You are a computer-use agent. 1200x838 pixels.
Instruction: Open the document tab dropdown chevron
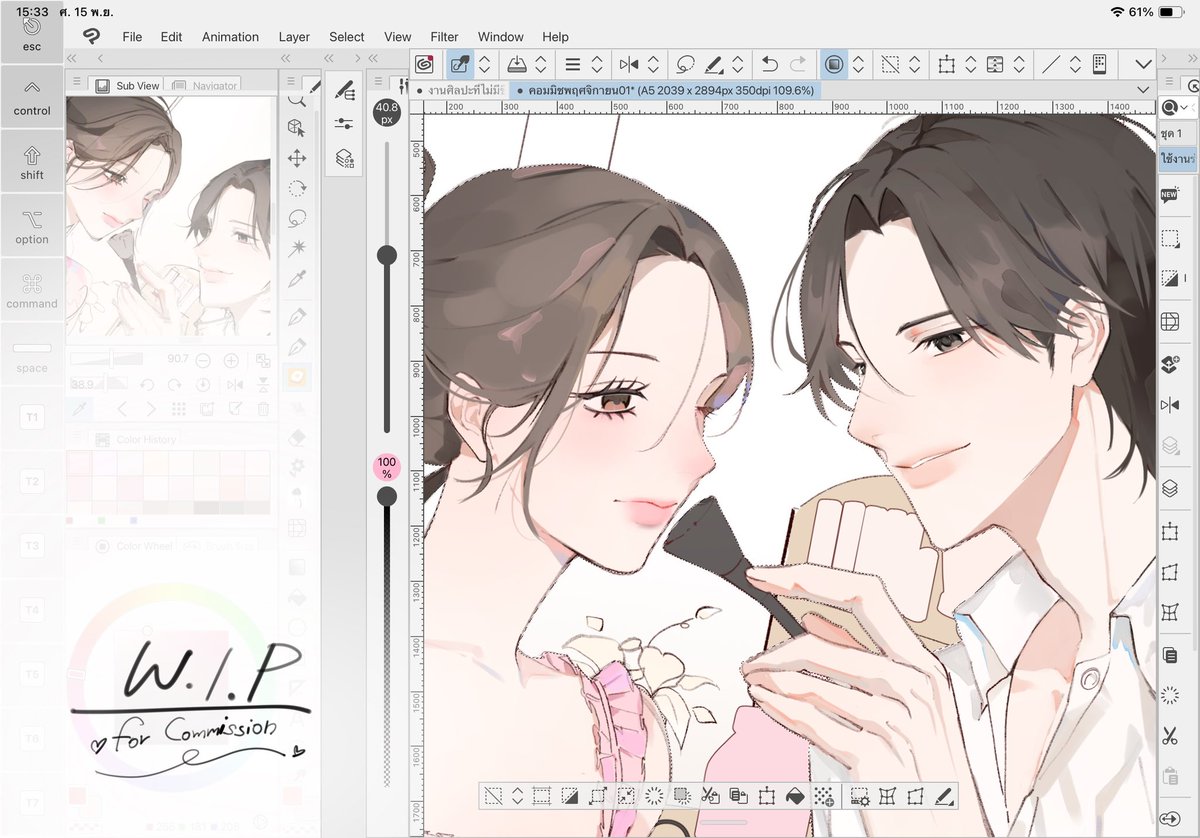(x=1143, y=89)
